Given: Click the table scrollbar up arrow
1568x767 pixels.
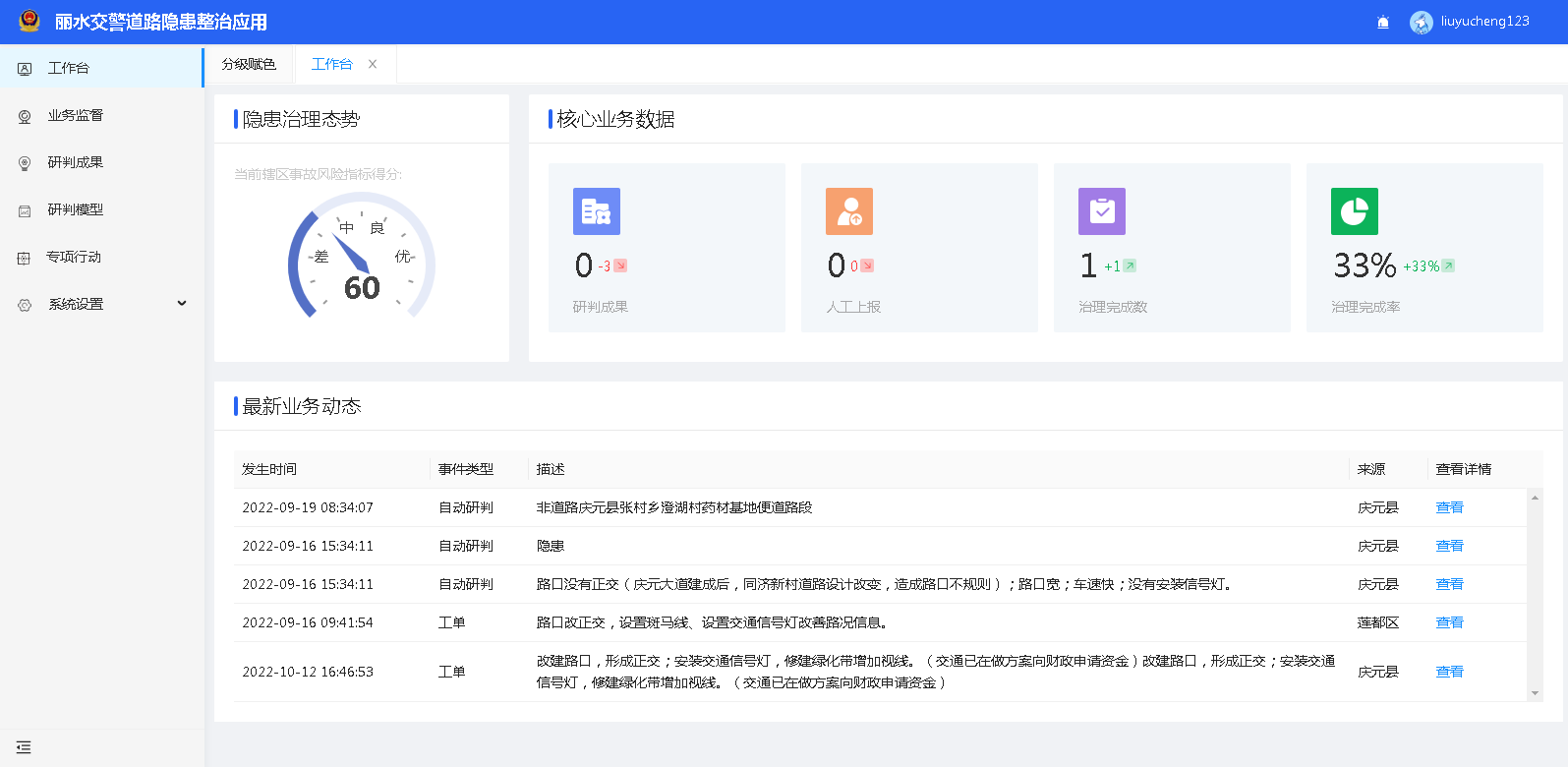Looking at the screenshot, I should [x=1535, y=498].
